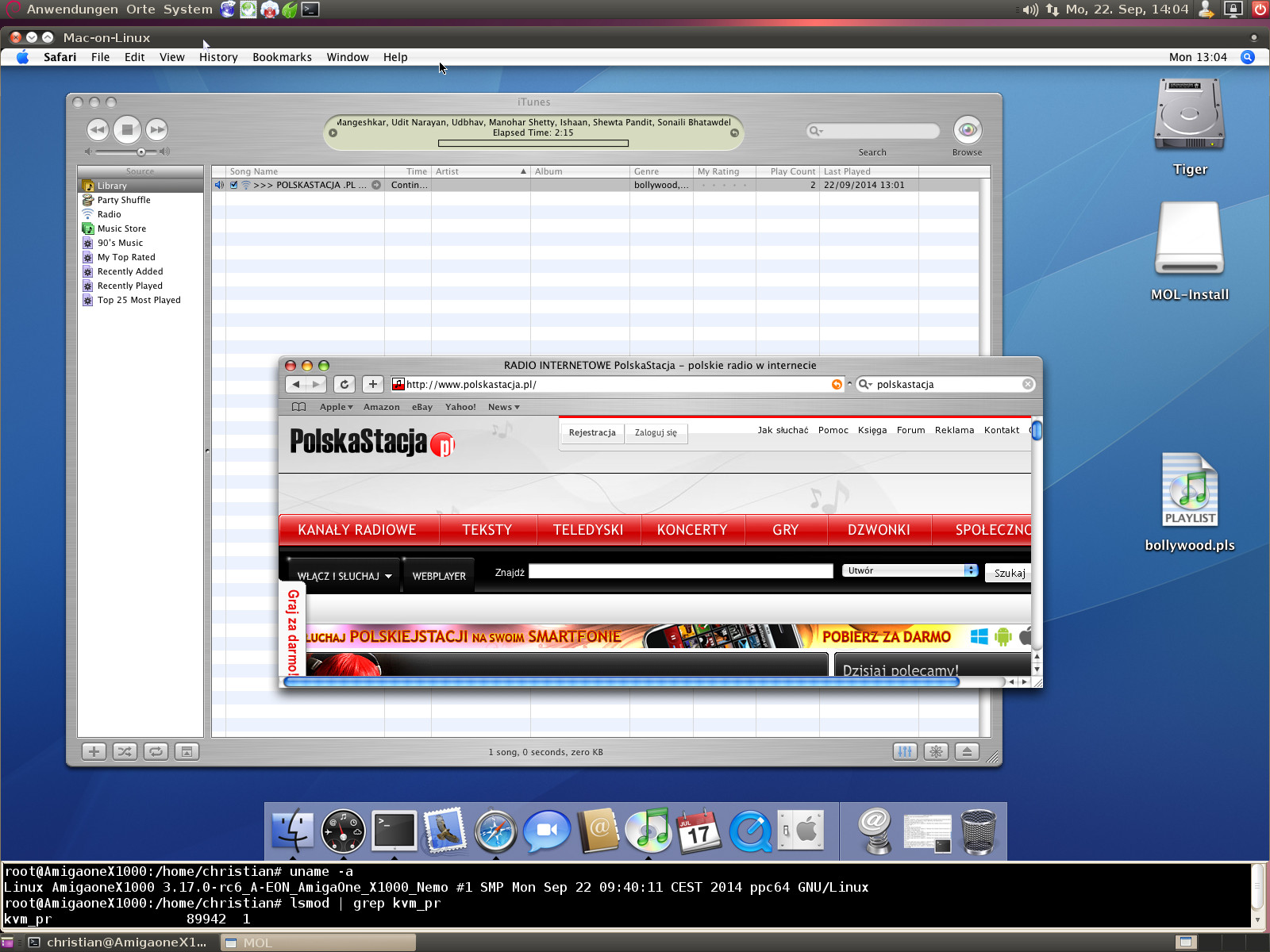This screenshot has height=952, width=1270.
Task: Click the Rejestracja link
Action: [592, 432]
